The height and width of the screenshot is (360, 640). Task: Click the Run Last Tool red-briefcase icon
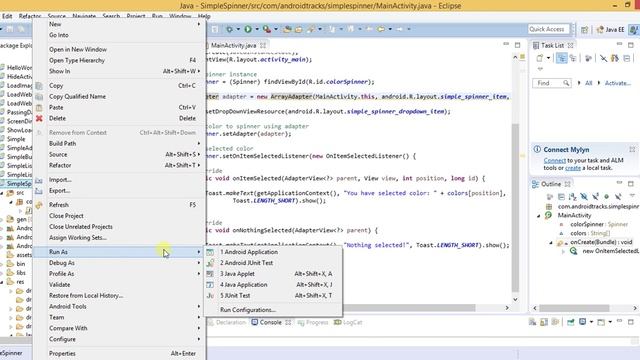coord(267,29)
